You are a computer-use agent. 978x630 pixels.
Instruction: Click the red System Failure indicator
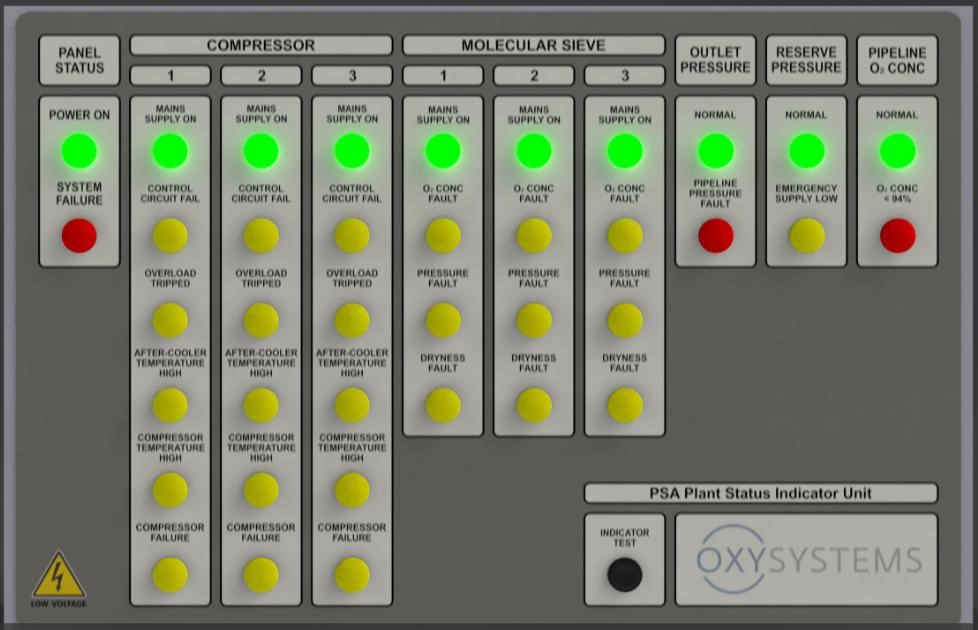click(79, 236)
